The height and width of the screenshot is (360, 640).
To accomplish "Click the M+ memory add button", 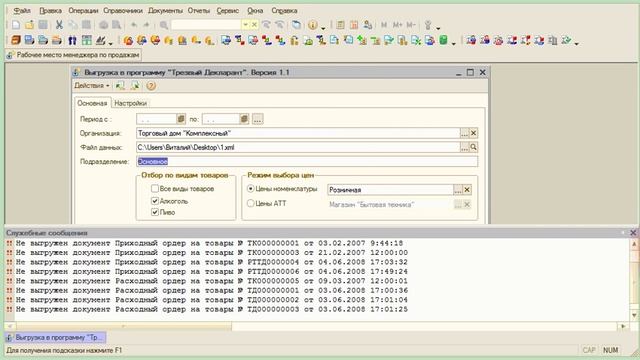I will point(397,25).
